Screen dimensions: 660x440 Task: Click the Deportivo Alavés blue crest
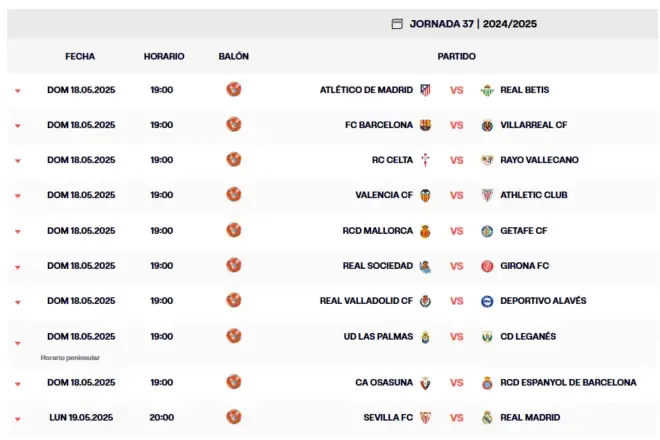pos(487,301)
